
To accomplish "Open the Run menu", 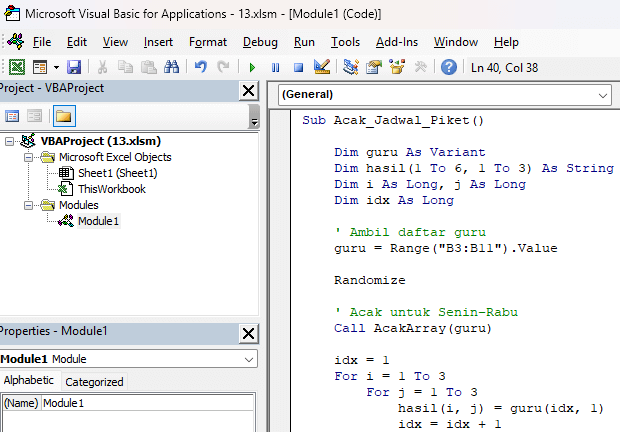I will click(x=304, y=42).
